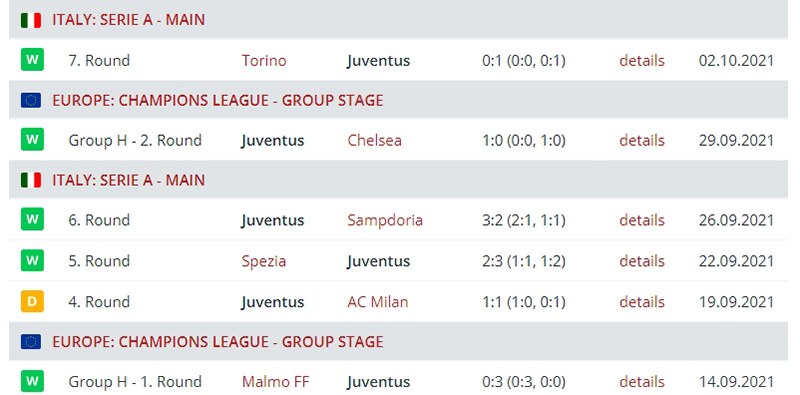
Task: Open details for Malmo FF vs Juventus
Action: pos(642,382)
